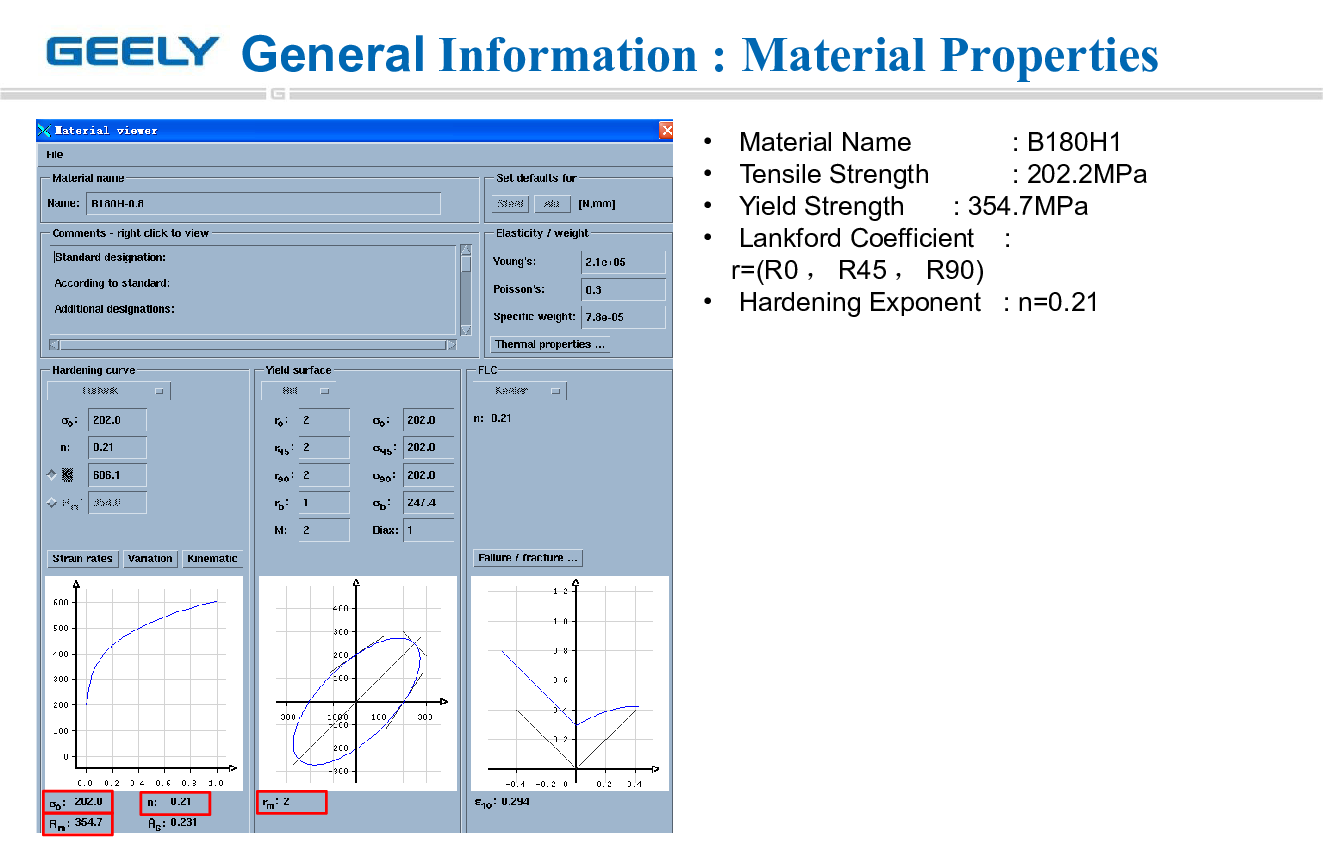The image size is (1323, 850).
Task: Select the Rm radio button in Hardening curve
Action: pos(52,503)
